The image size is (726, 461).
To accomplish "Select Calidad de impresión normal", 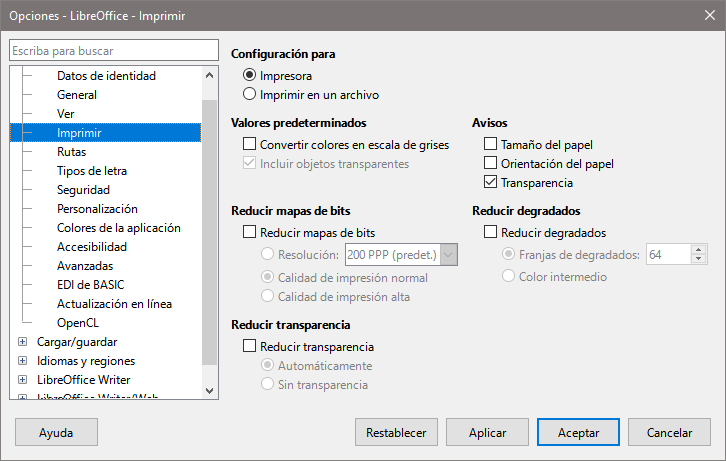I will click(x=268, y=277).
